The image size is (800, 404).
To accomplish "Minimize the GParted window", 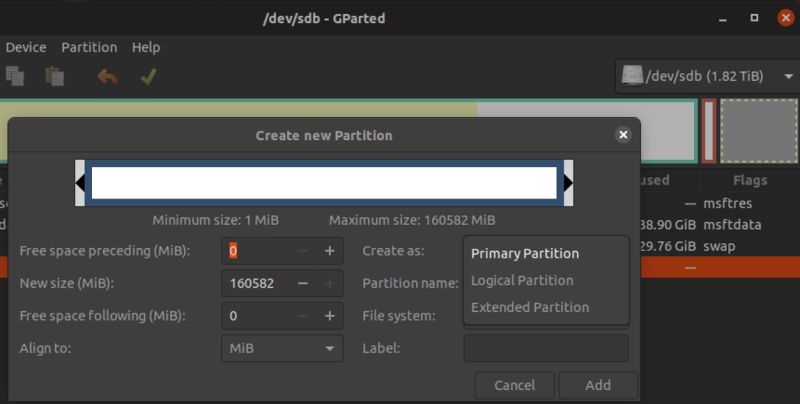I will 722,18.
